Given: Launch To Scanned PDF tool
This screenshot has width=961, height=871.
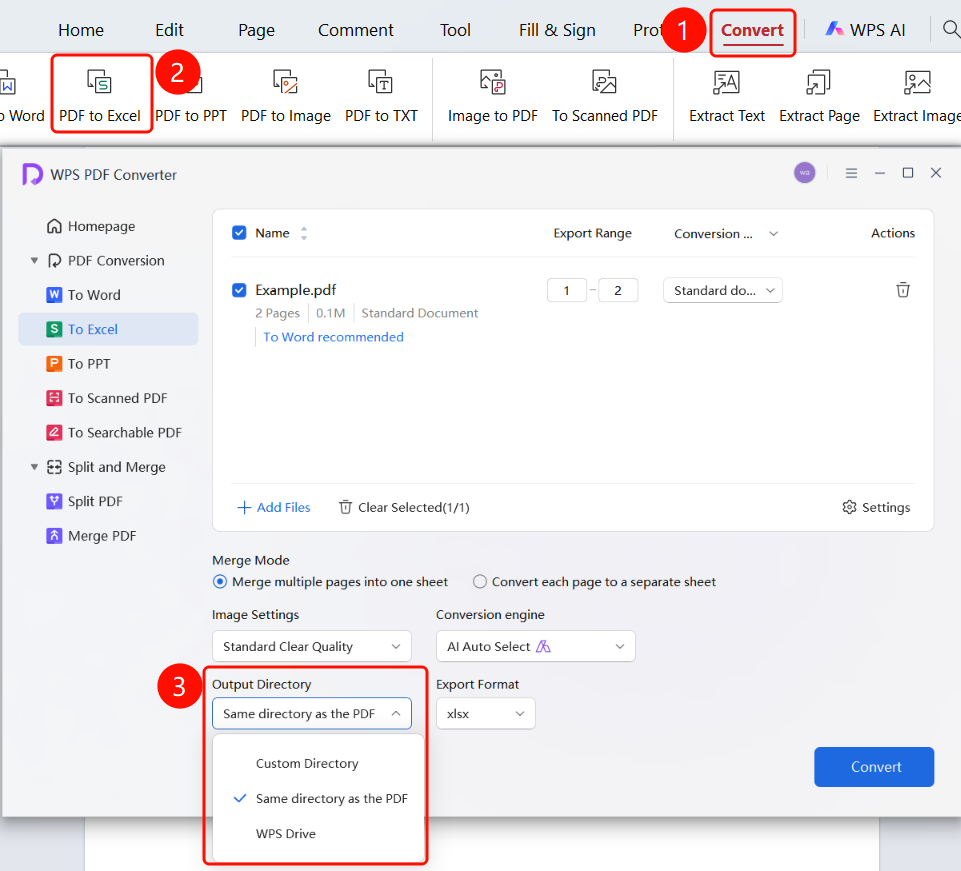Looking at the screenshot, I should [x=605, y=95].
